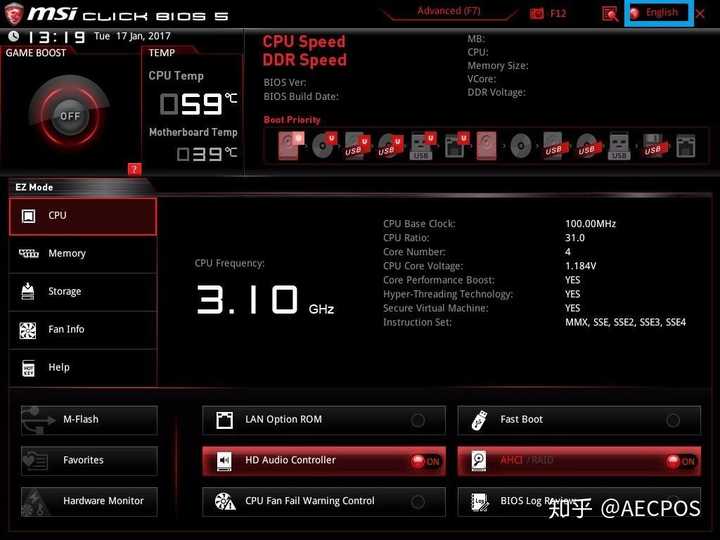Launch M-Flash utility

pos(89,420)
